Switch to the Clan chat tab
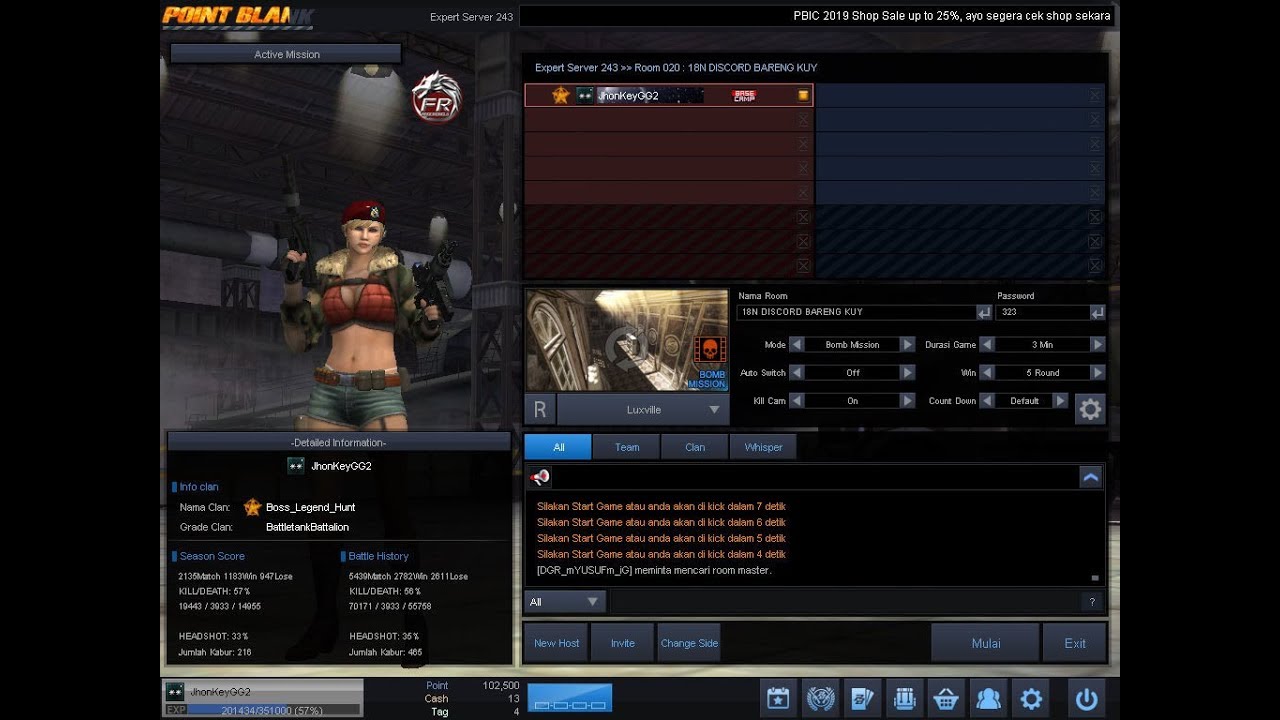The height and width of the screenshot is (720, 1280). click(x=695, y=447)
